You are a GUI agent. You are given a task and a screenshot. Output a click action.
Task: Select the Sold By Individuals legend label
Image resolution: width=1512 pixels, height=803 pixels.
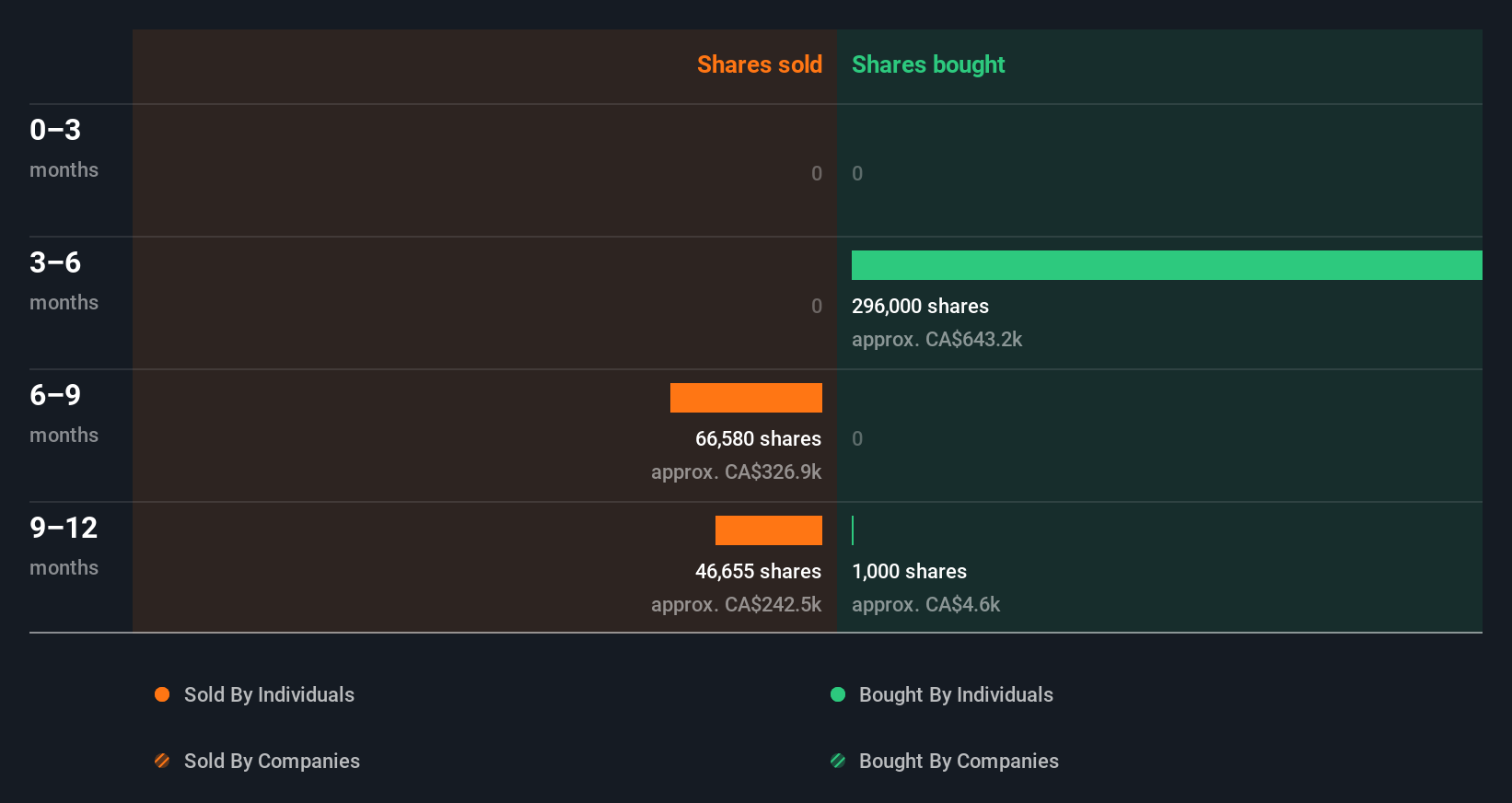[269, 695]
